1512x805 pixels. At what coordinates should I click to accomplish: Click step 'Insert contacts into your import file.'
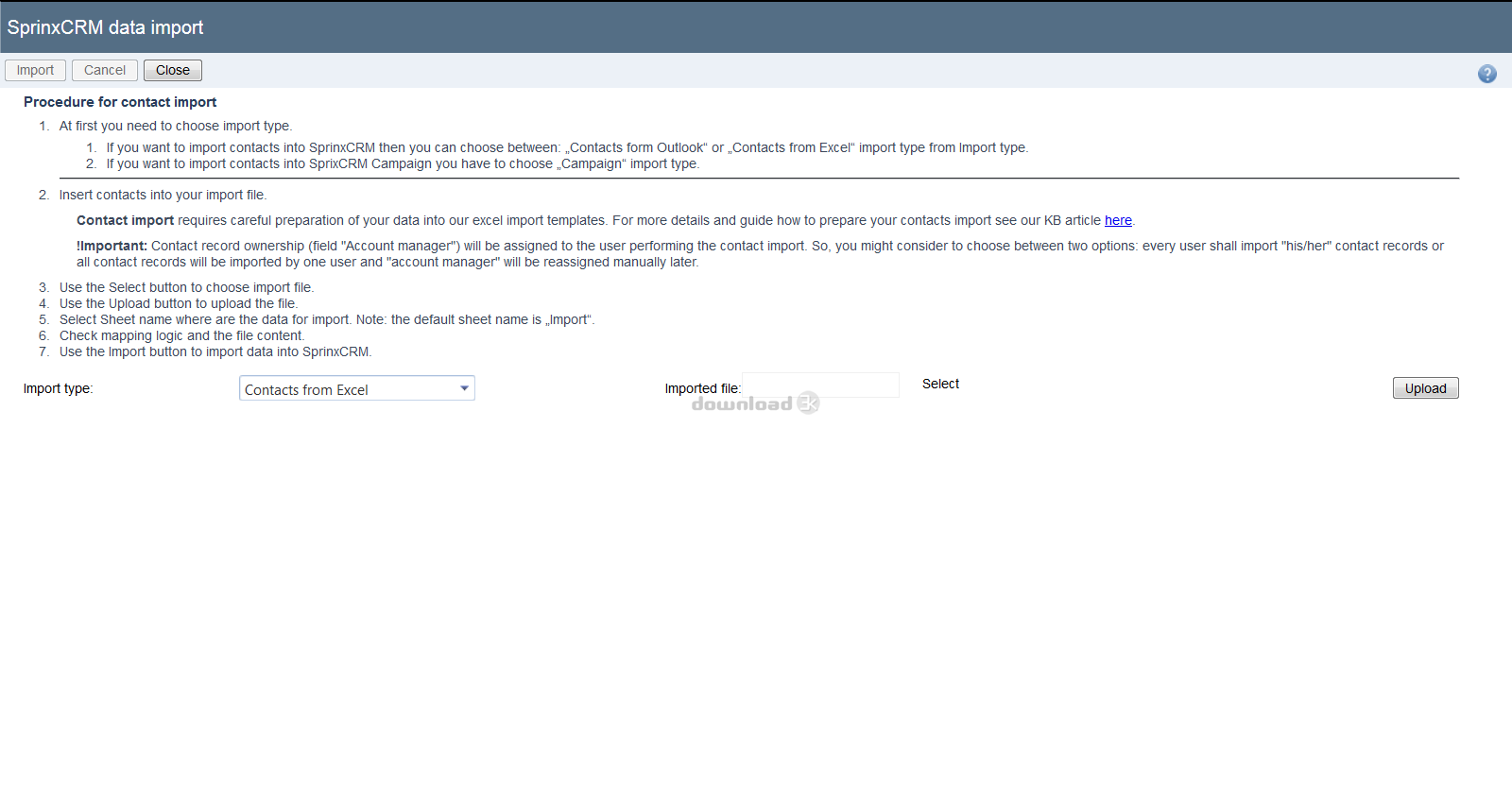(163, 195)
